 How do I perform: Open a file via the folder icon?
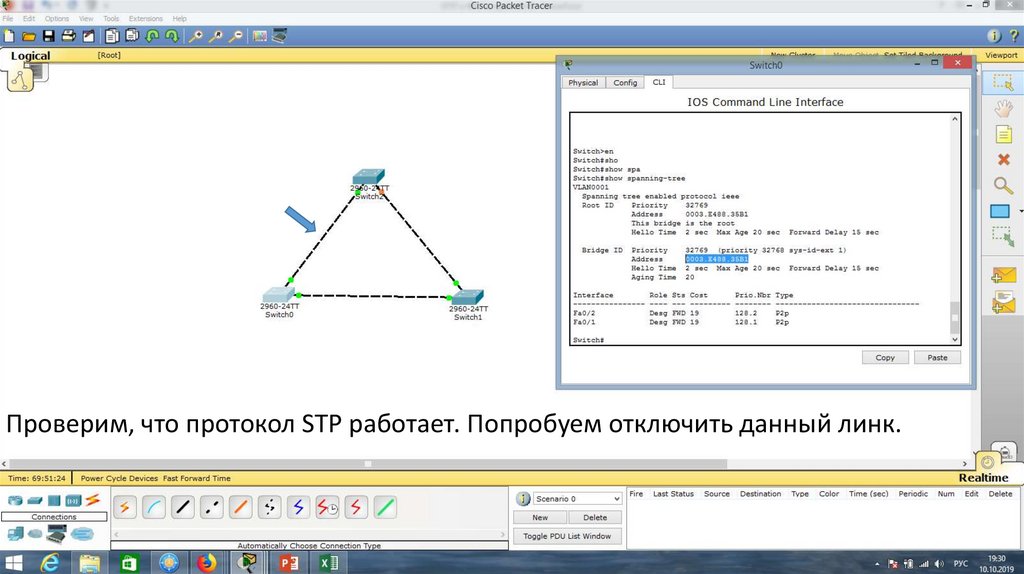pos(29,36)
